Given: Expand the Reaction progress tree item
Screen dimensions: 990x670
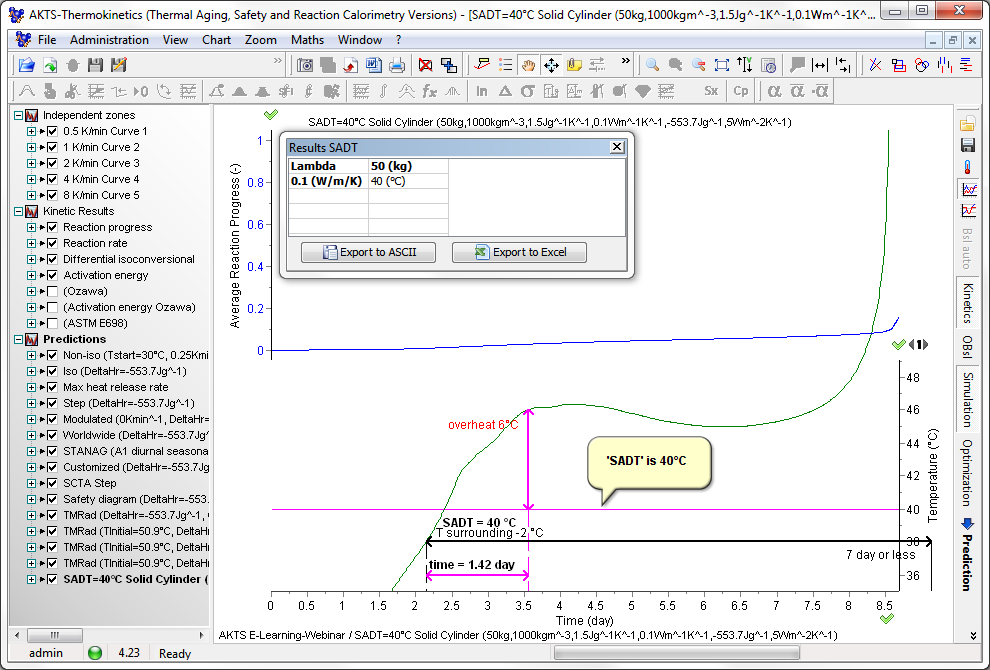Looking at the screenshot, I should pos(31,227).
